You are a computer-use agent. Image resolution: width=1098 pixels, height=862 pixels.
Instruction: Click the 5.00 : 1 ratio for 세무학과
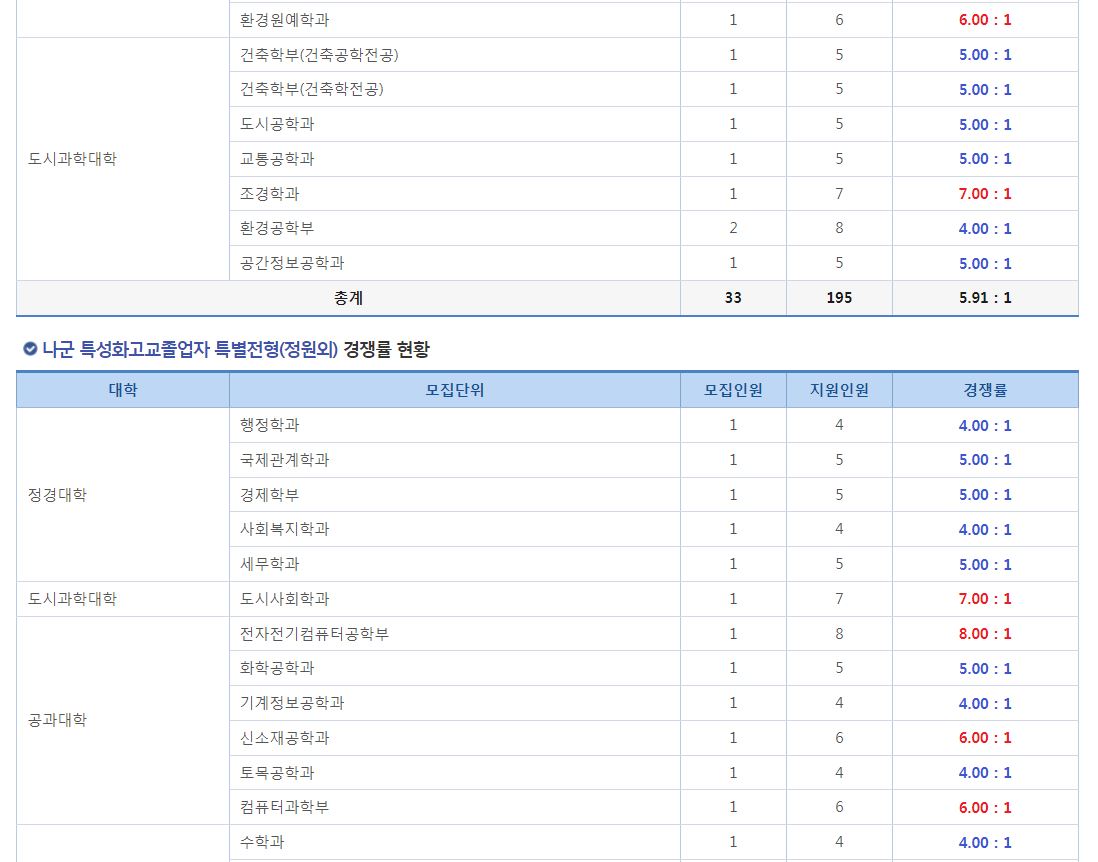[985, 564]
